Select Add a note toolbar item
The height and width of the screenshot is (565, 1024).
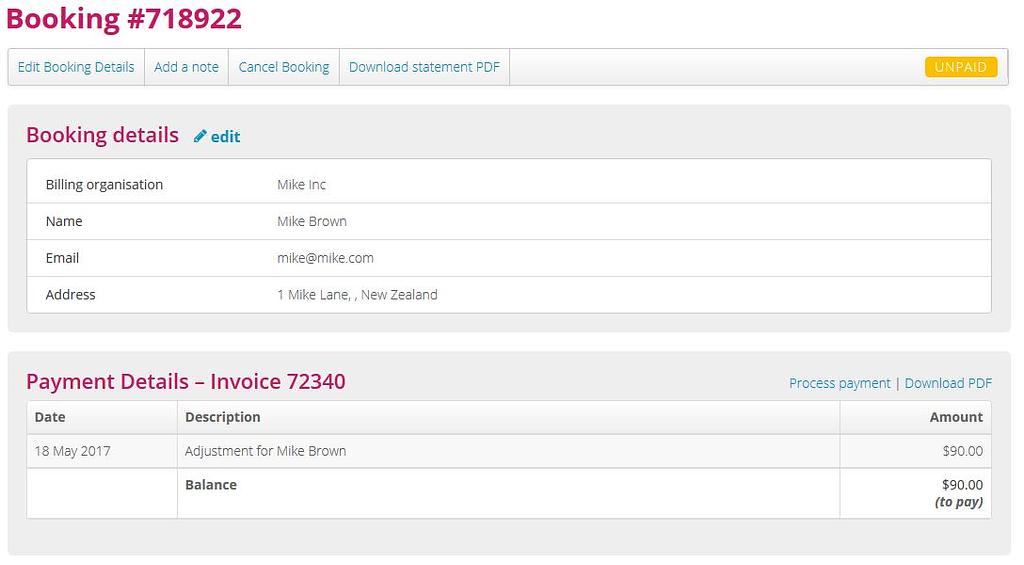coord(186,67)
